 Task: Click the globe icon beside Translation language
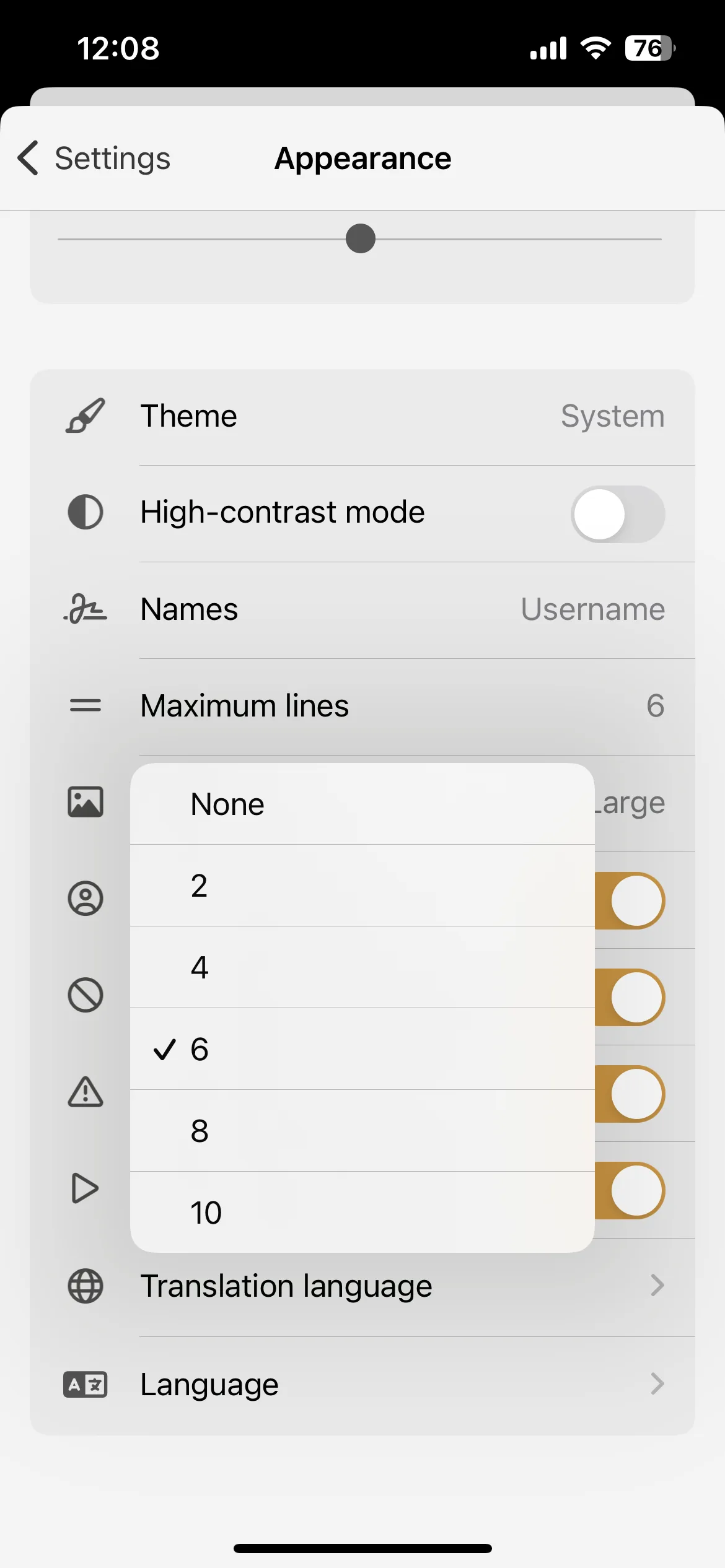click(85, 1286)
